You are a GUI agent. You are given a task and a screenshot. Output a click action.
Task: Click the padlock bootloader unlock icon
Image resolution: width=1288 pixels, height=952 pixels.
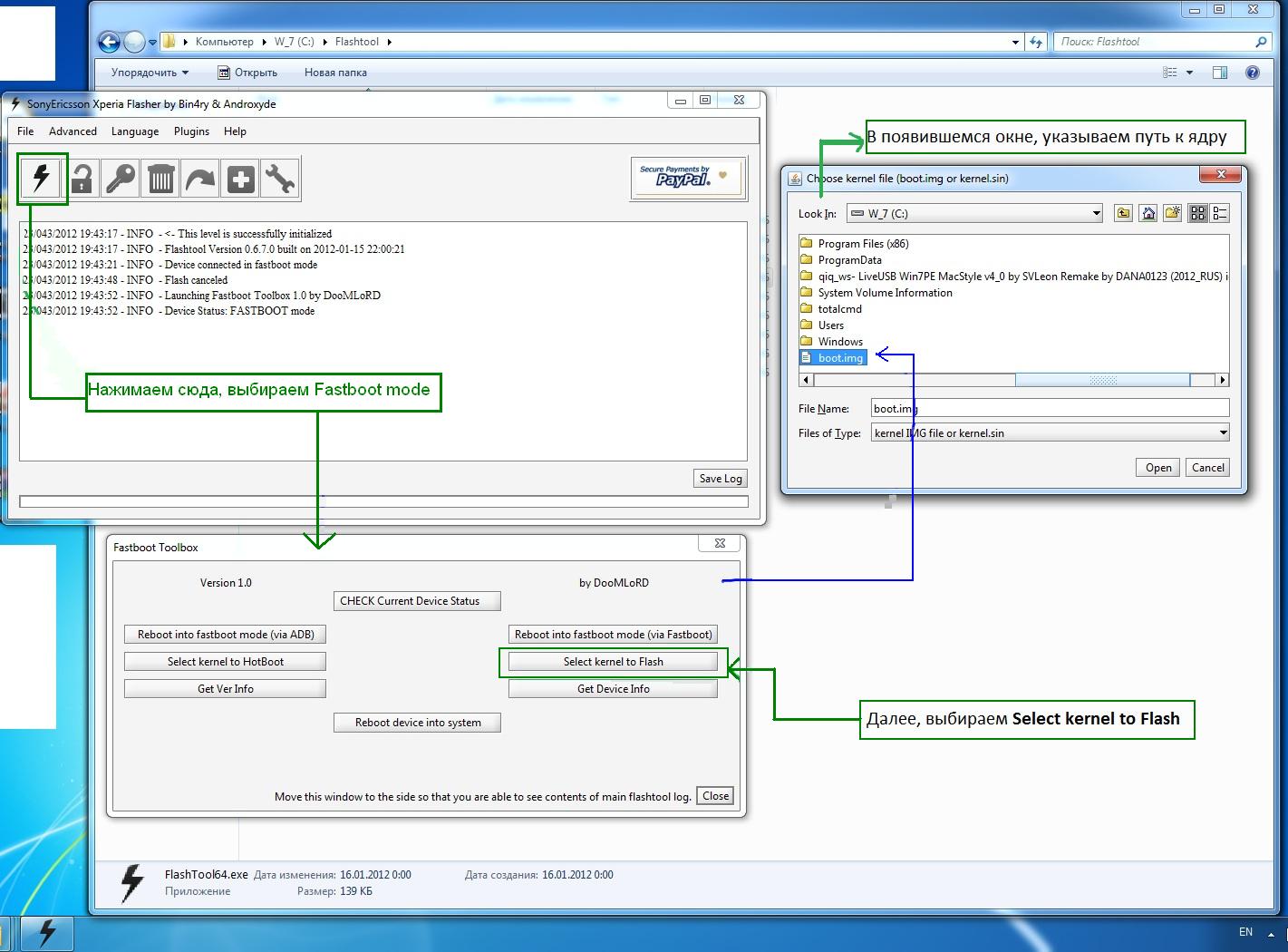(x=82, y=178)
